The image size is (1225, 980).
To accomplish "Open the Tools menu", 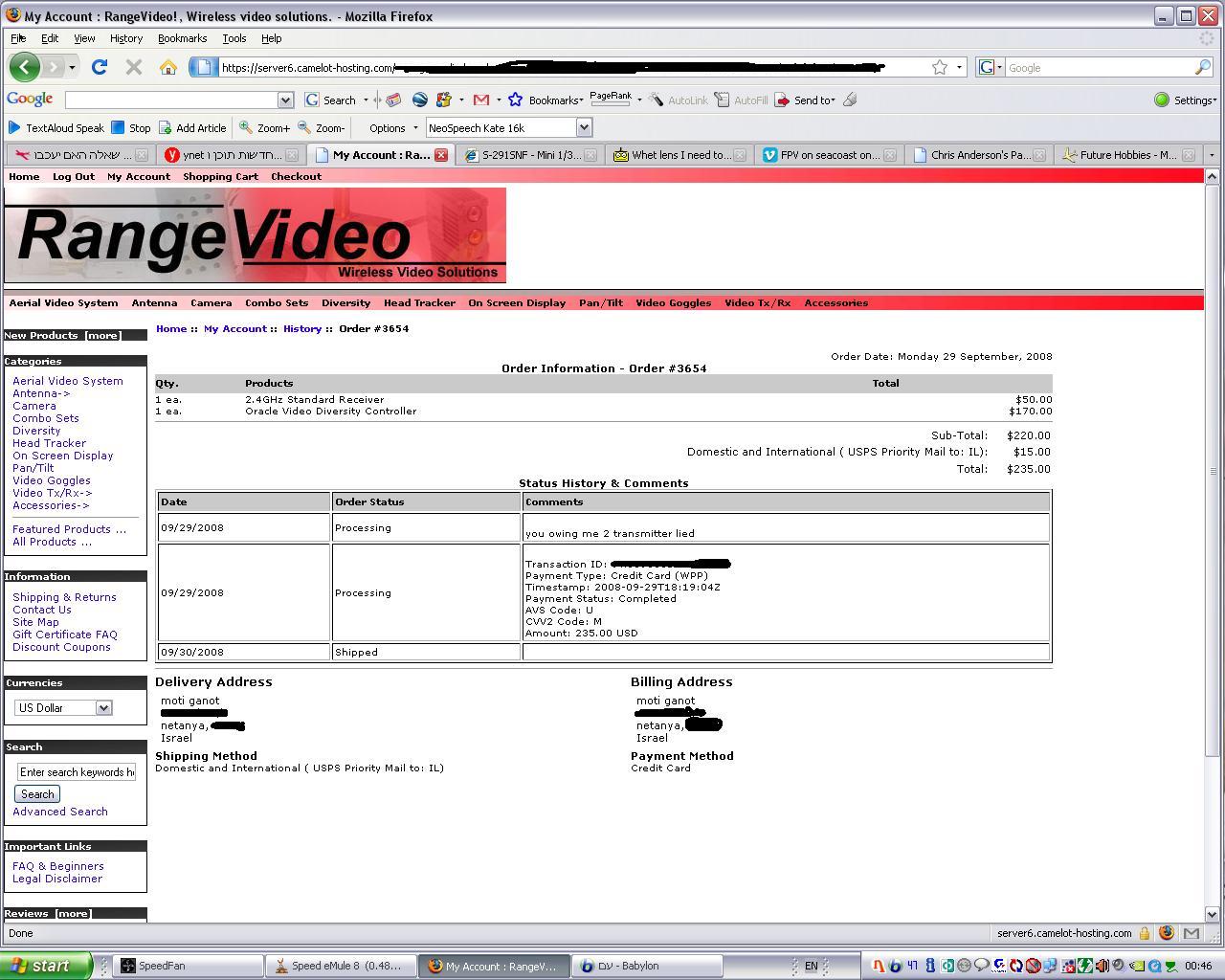I will 234,38.
